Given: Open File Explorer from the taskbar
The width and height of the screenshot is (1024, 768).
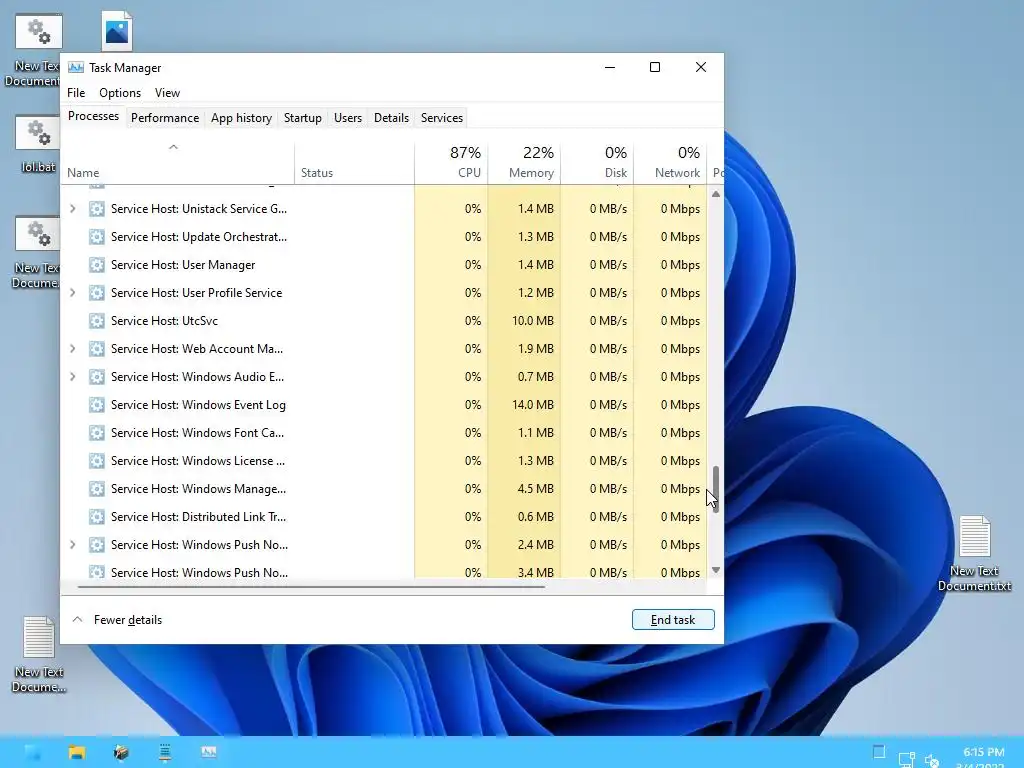Looking at the screenshot, I should [77, 752].
